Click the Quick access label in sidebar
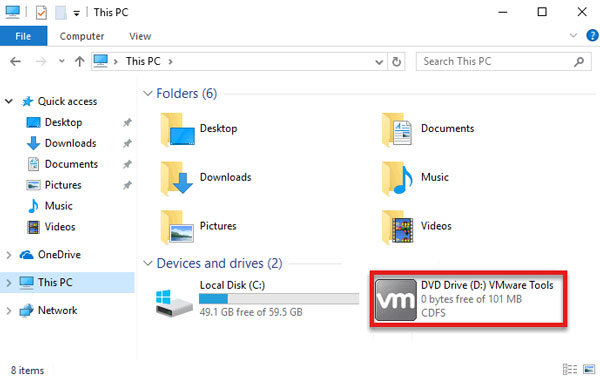This screenshot has height=378, width=600. [x=67, y=101]
